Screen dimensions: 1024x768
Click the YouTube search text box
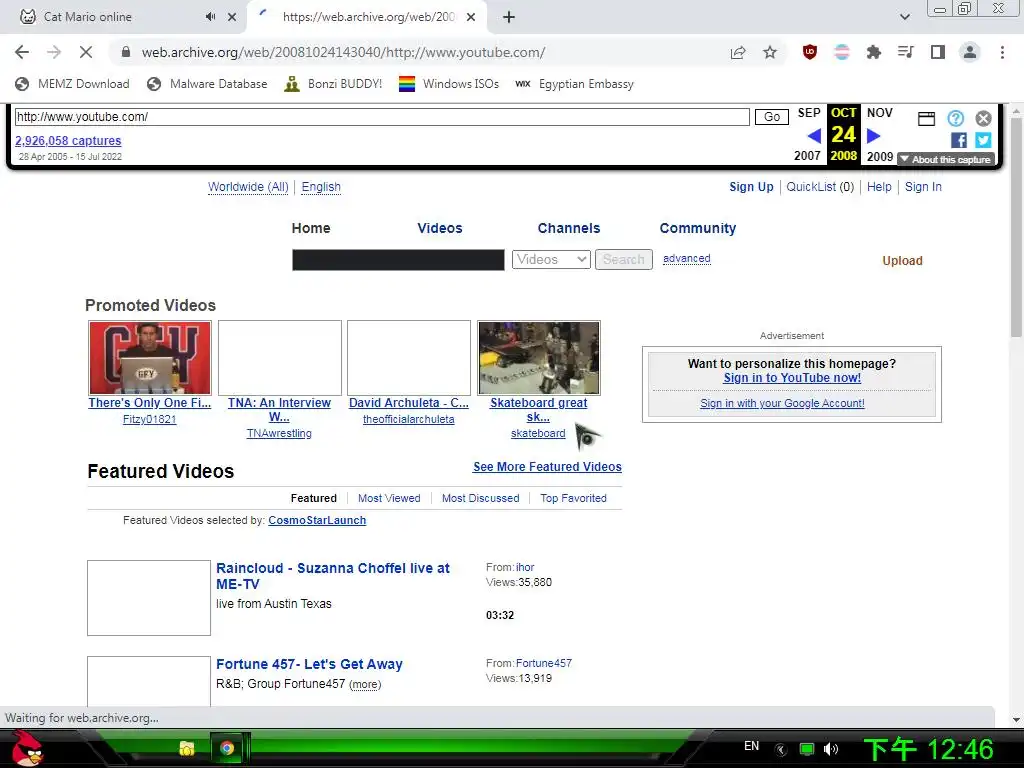[398, 259]
